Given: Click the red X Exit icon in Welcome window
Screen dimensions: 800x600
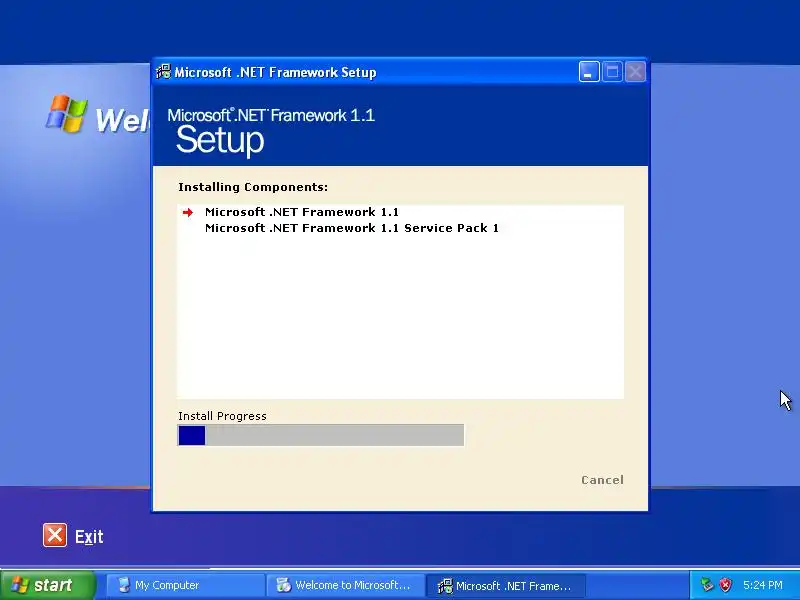Looking at the screenshot, I should point(55,535).
